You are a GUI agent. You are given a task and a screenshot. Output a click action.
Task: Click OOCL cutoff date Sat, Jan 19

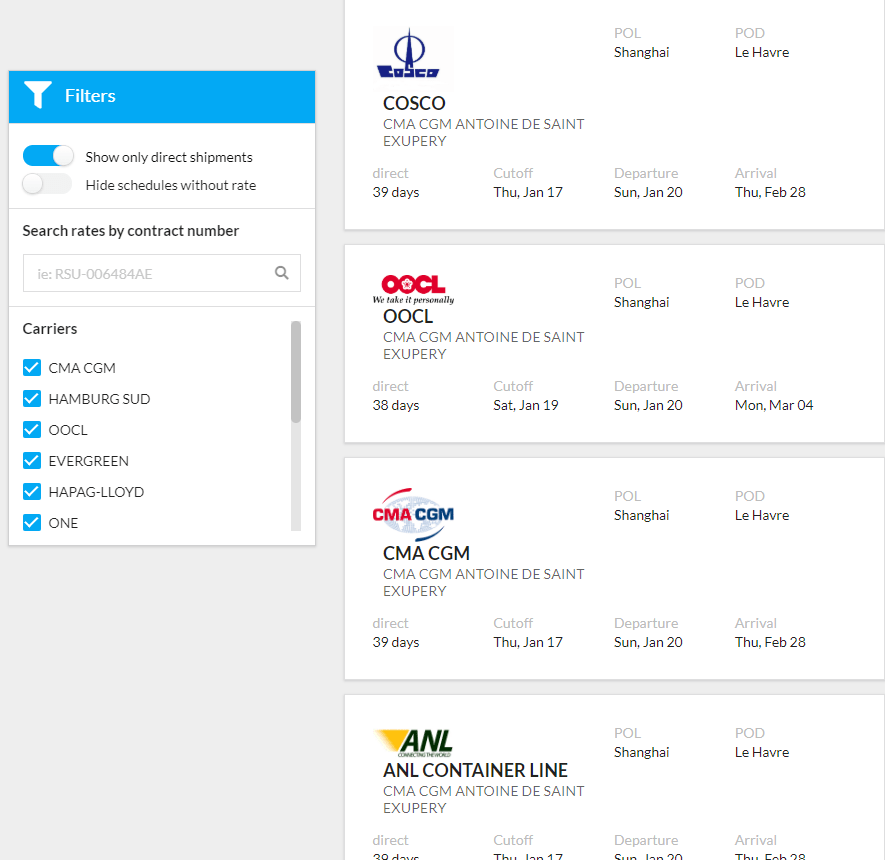pyautogui.click(x=525, y=405)
